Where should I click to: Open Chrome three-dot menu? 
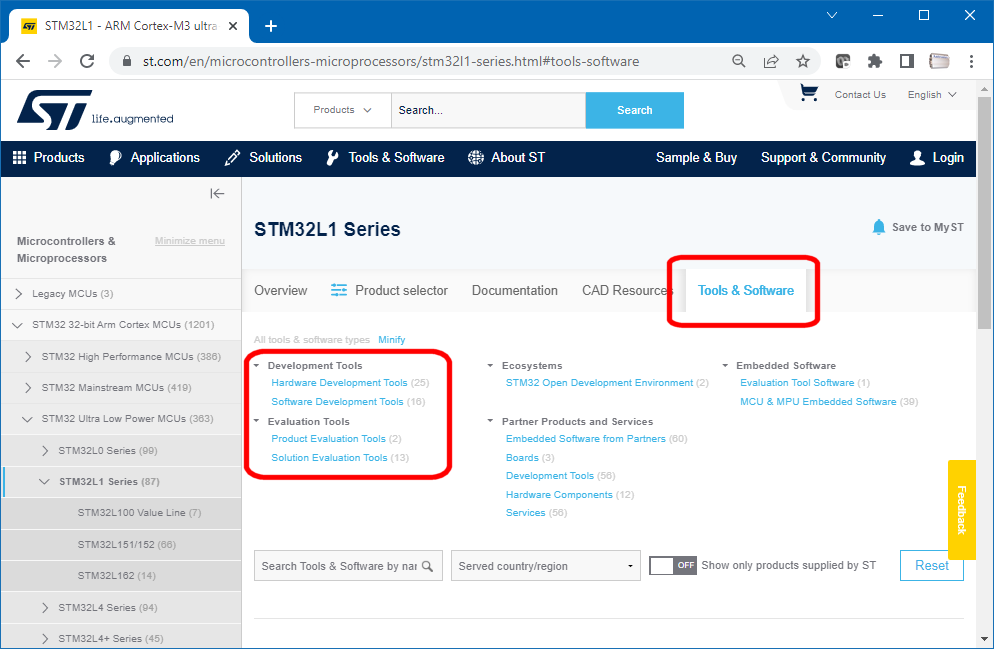[x=971, y=61]
